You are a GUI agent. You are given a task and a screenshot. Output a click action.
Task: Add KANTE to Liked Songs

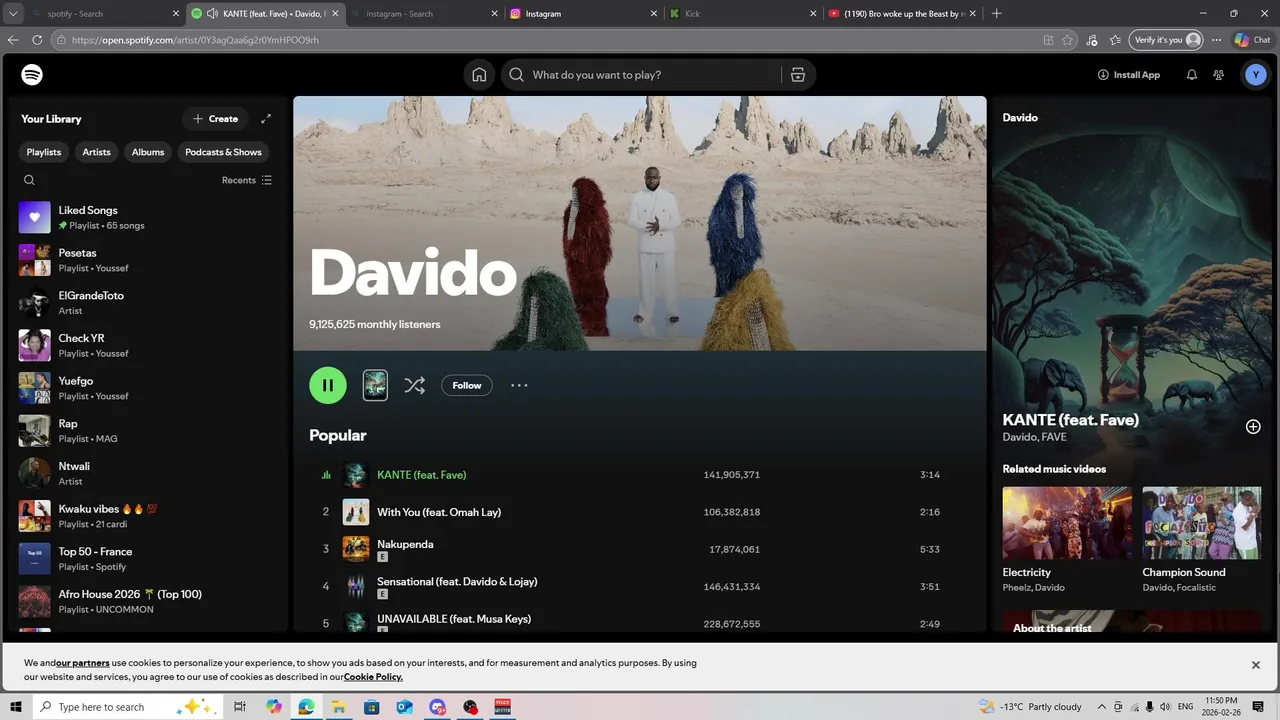point(1253,427)
